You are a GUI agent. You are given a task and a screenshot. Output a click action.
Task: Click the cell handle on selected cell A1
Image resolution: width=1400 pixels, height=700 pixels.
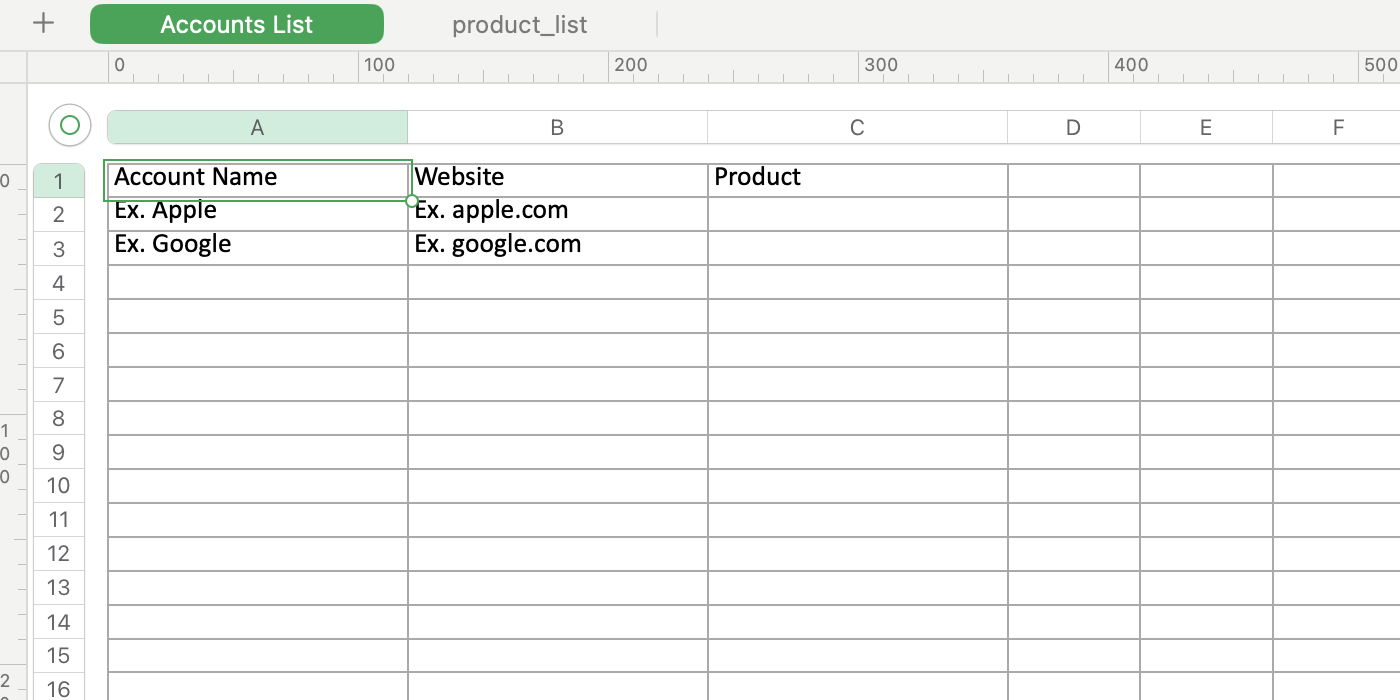click(410, 202)
